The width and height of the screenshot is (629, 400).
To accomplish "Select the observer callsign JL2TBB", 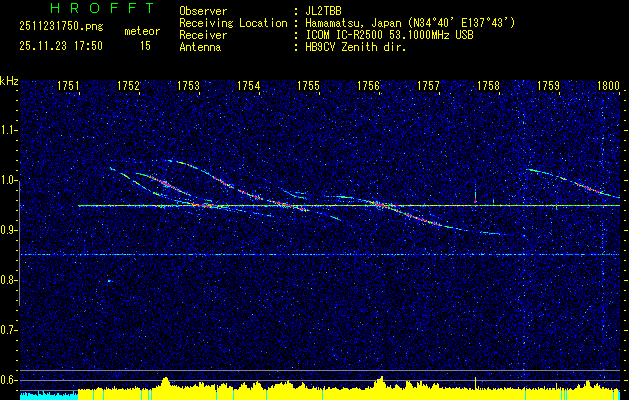I will click(327, 11).
